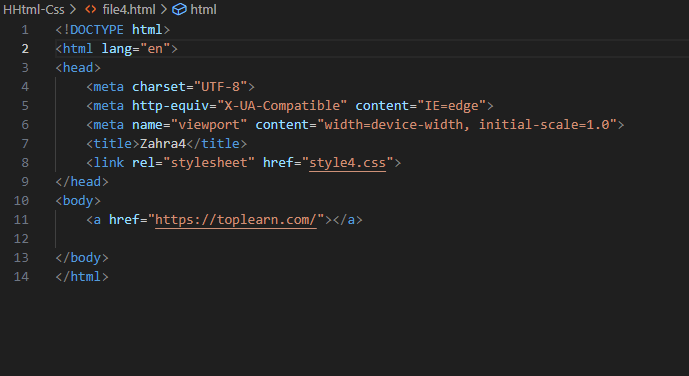Click the charset attribute on line 4
The image size is (689, 376).
[x=159, y=87]
